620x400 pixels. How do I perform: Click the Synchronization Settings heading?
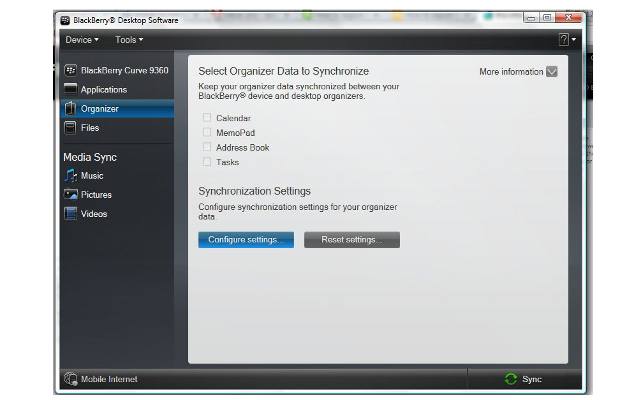254,191
